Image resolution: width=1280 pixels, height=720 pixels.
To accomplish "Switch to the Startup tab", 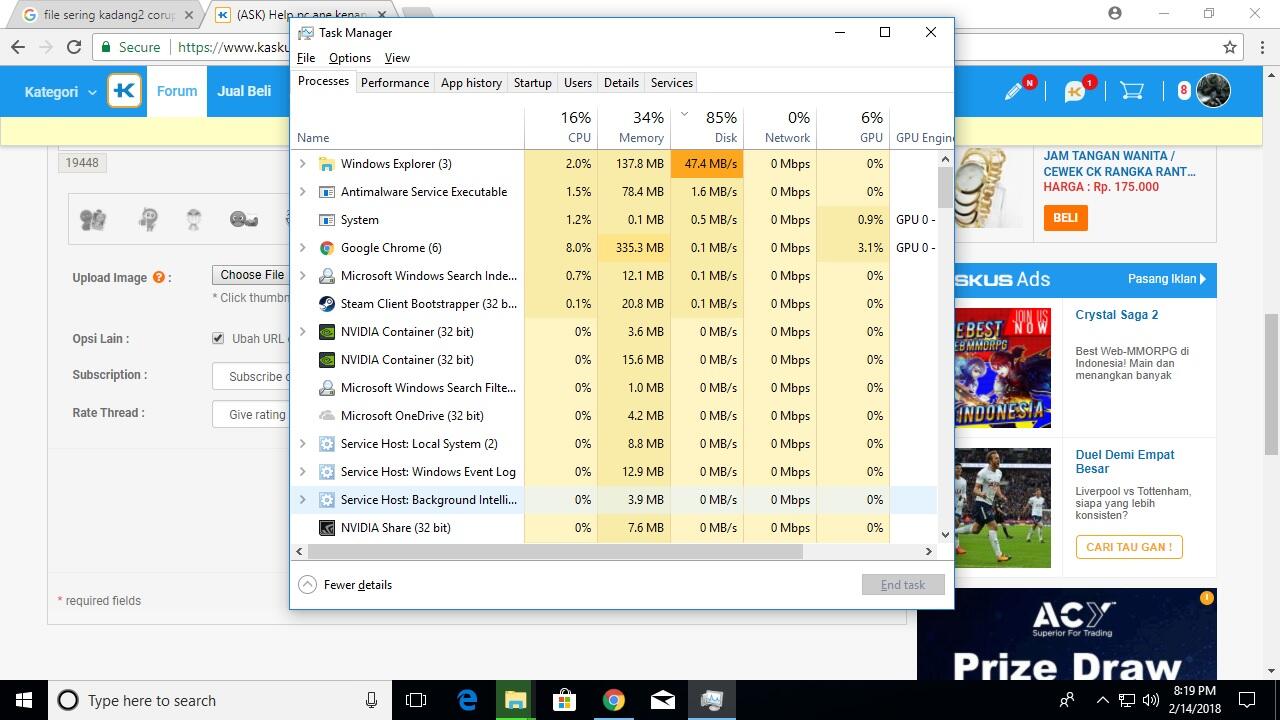I will click(x=533, y=83).
